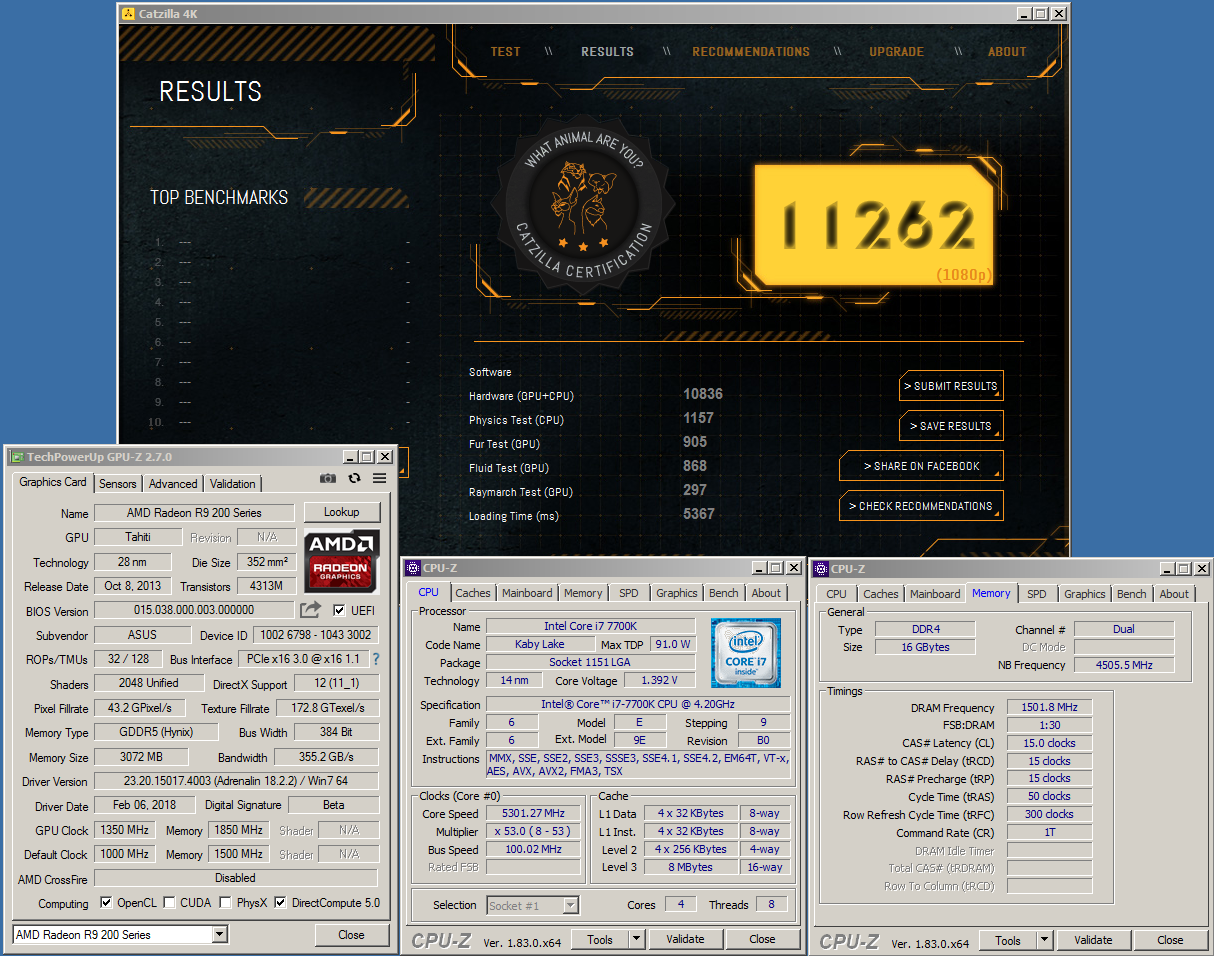
Task: Click the GPU name field AMD Radeon R9 200 Series
Action: pyautogui.click(x=195, y=513)
